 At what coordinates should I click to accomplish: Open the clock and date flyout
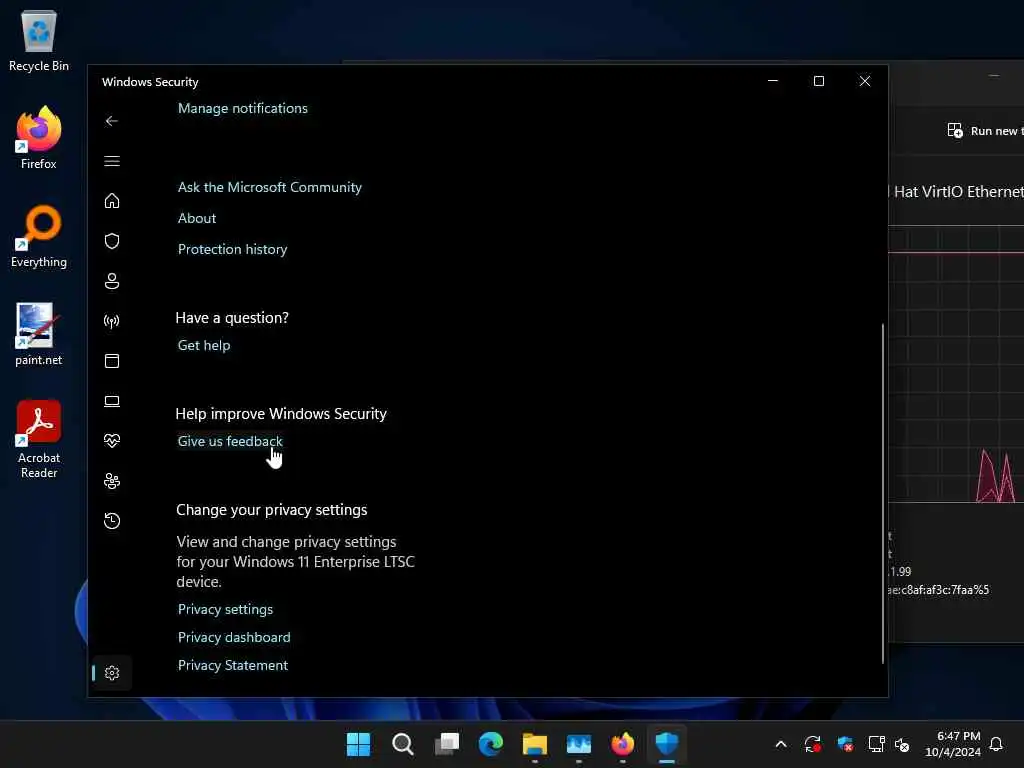(953, 744)
